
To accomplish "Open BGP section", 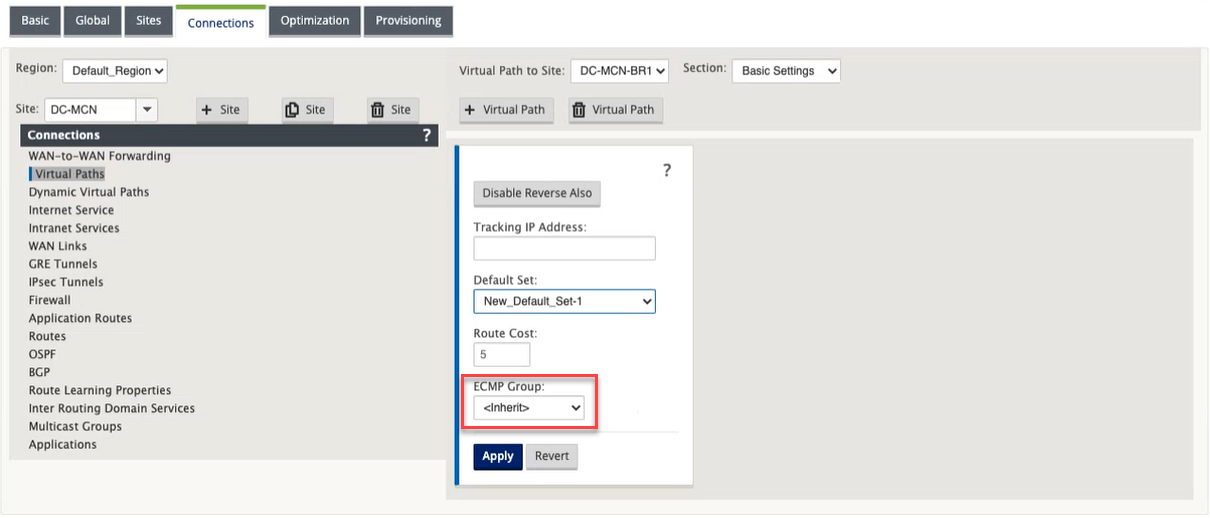I will click(x=39, y=372).
